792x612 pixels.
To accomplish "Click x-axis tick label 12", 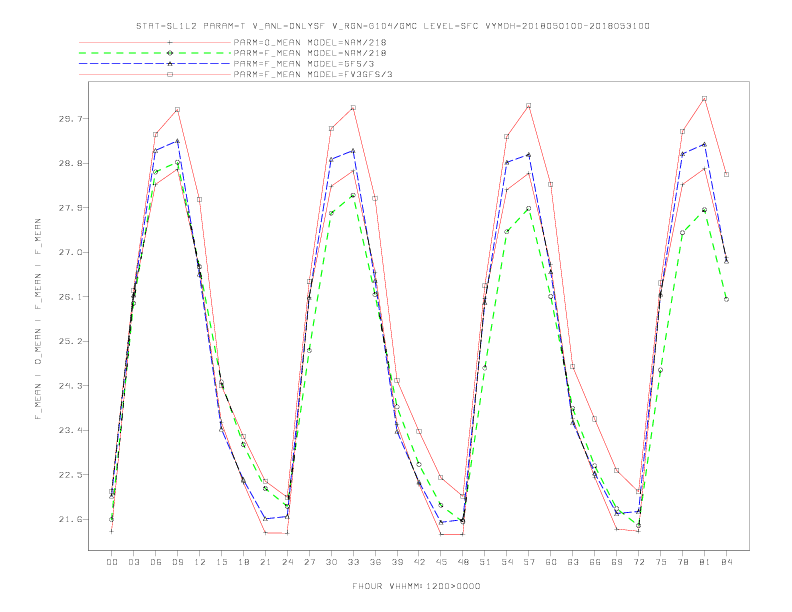I will (x=200, y=562).
